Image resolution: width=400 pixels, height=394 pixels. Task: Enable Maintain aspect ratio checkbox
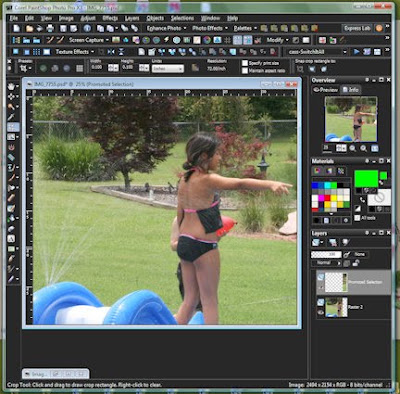coord(245,71)
